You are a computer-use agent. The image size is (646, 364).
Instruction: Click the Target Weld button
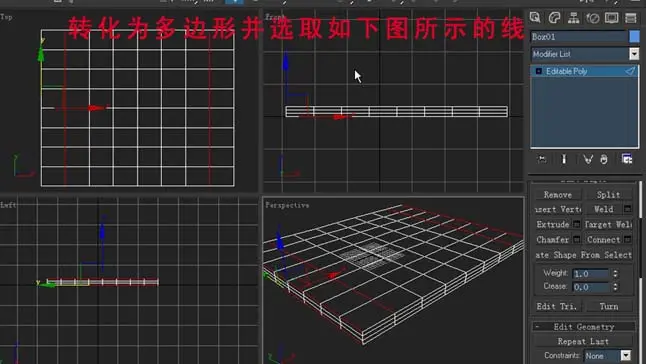coord(608,224)
